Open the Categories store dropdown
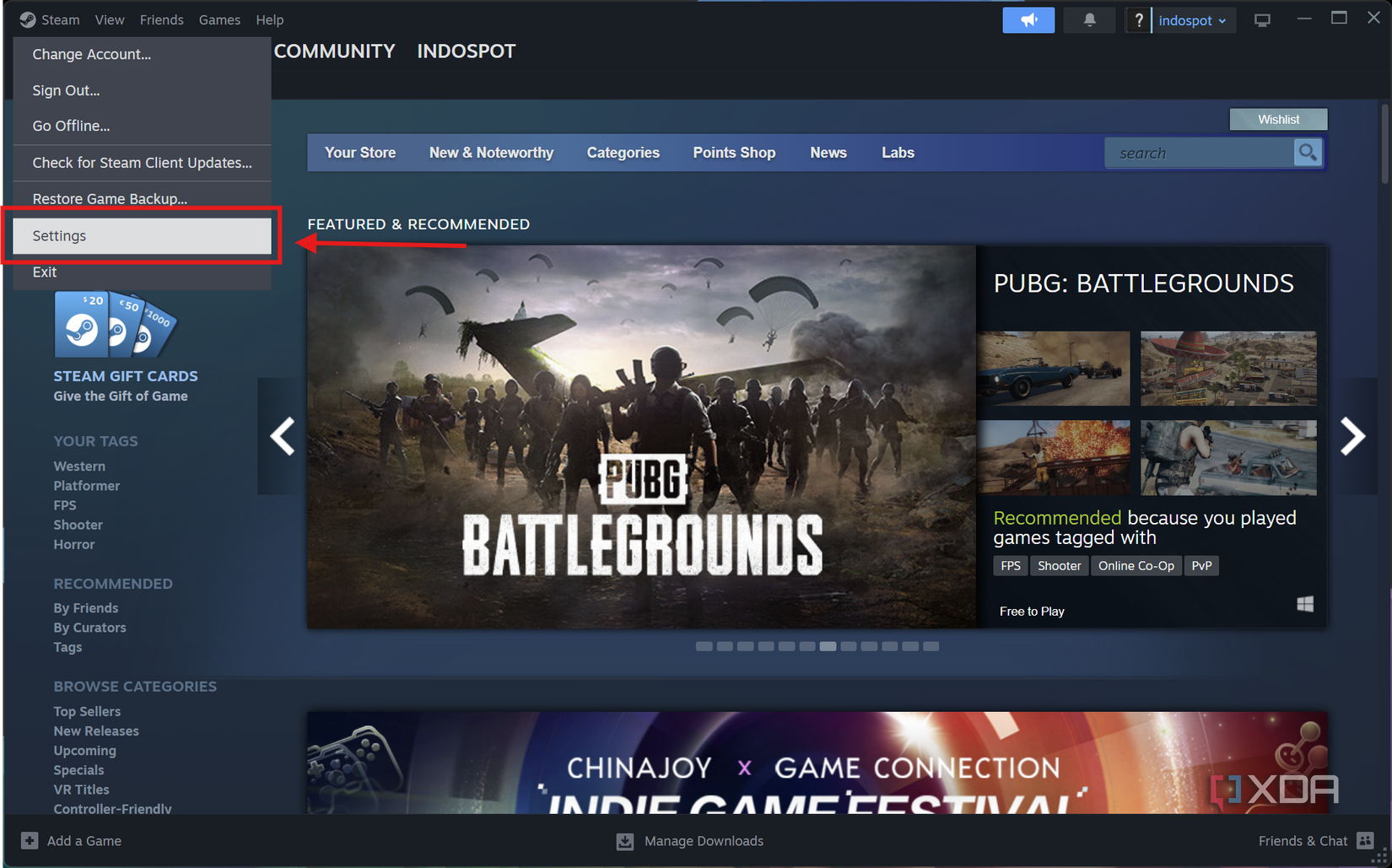The height and width of the screenshot is (868, 1392). click(623, 153)
